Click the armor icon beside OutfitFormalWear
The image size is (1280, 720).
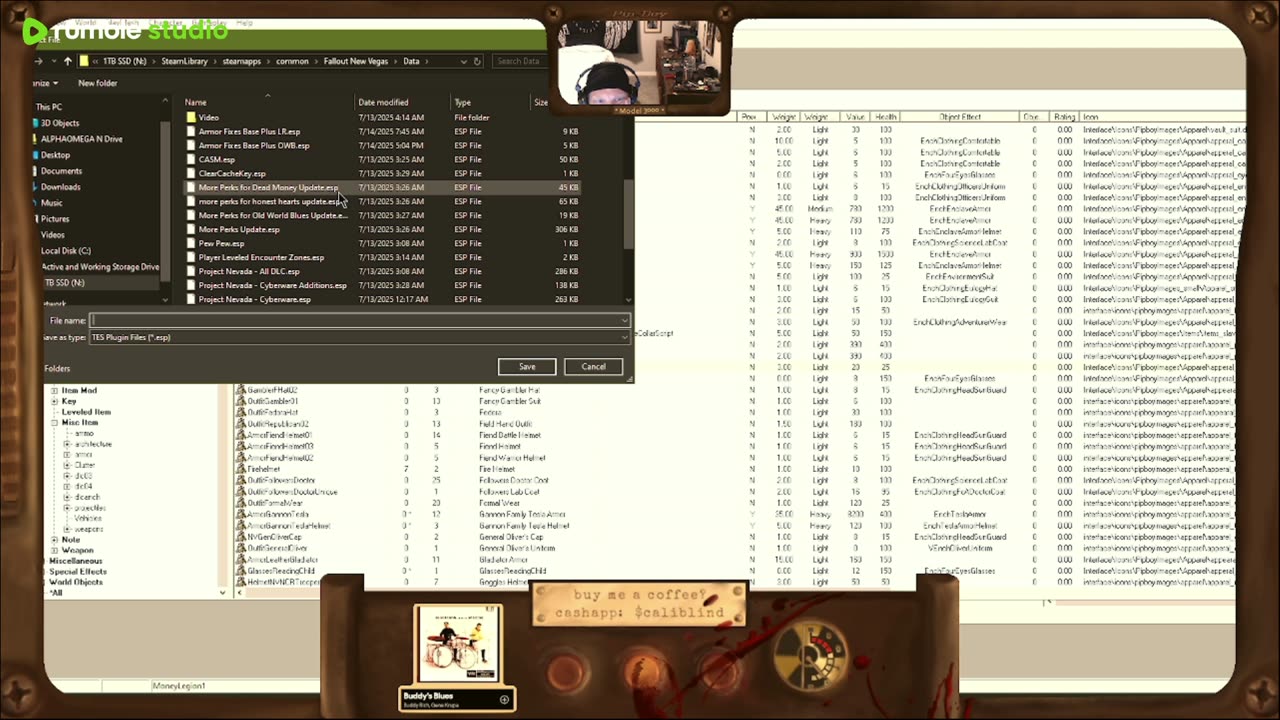240,503
